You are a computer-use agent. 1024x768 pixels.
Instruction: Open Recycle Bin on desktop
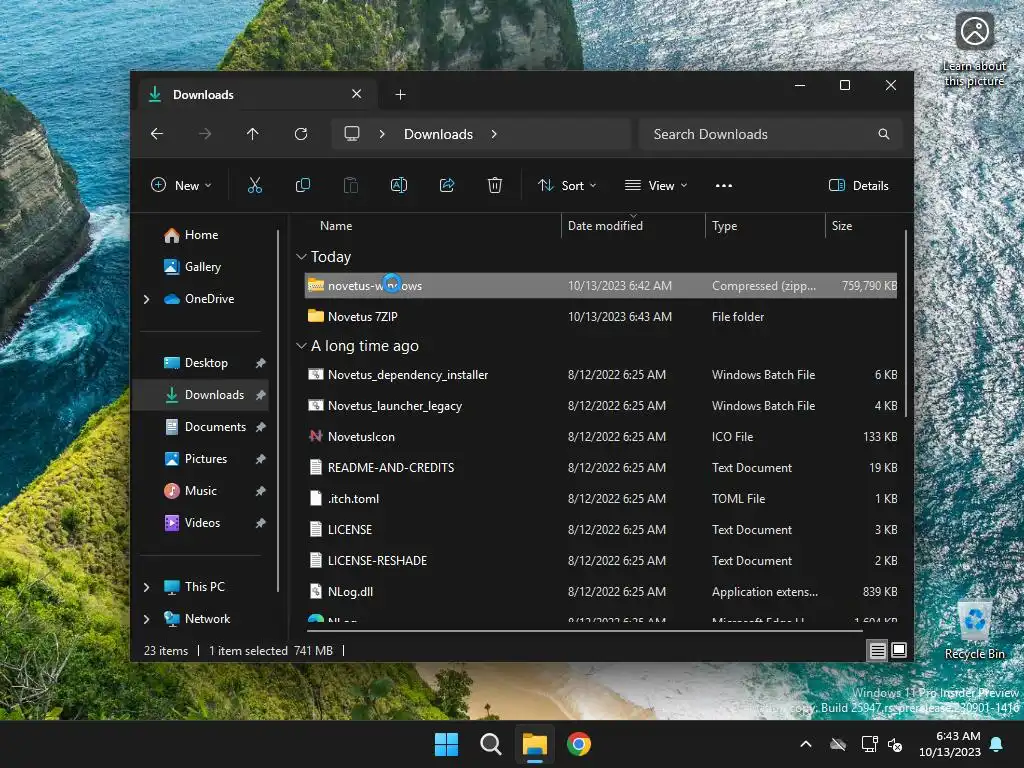(974, 630)
